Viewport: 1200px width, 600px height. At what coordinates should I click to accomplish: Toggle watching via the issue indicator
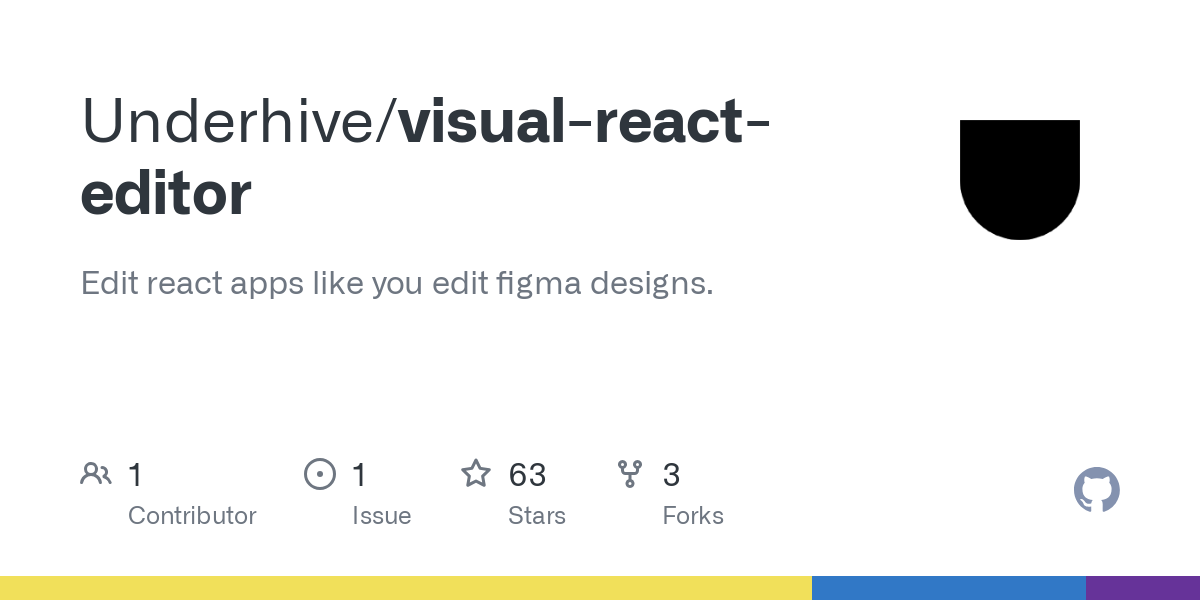click(320, 473)
